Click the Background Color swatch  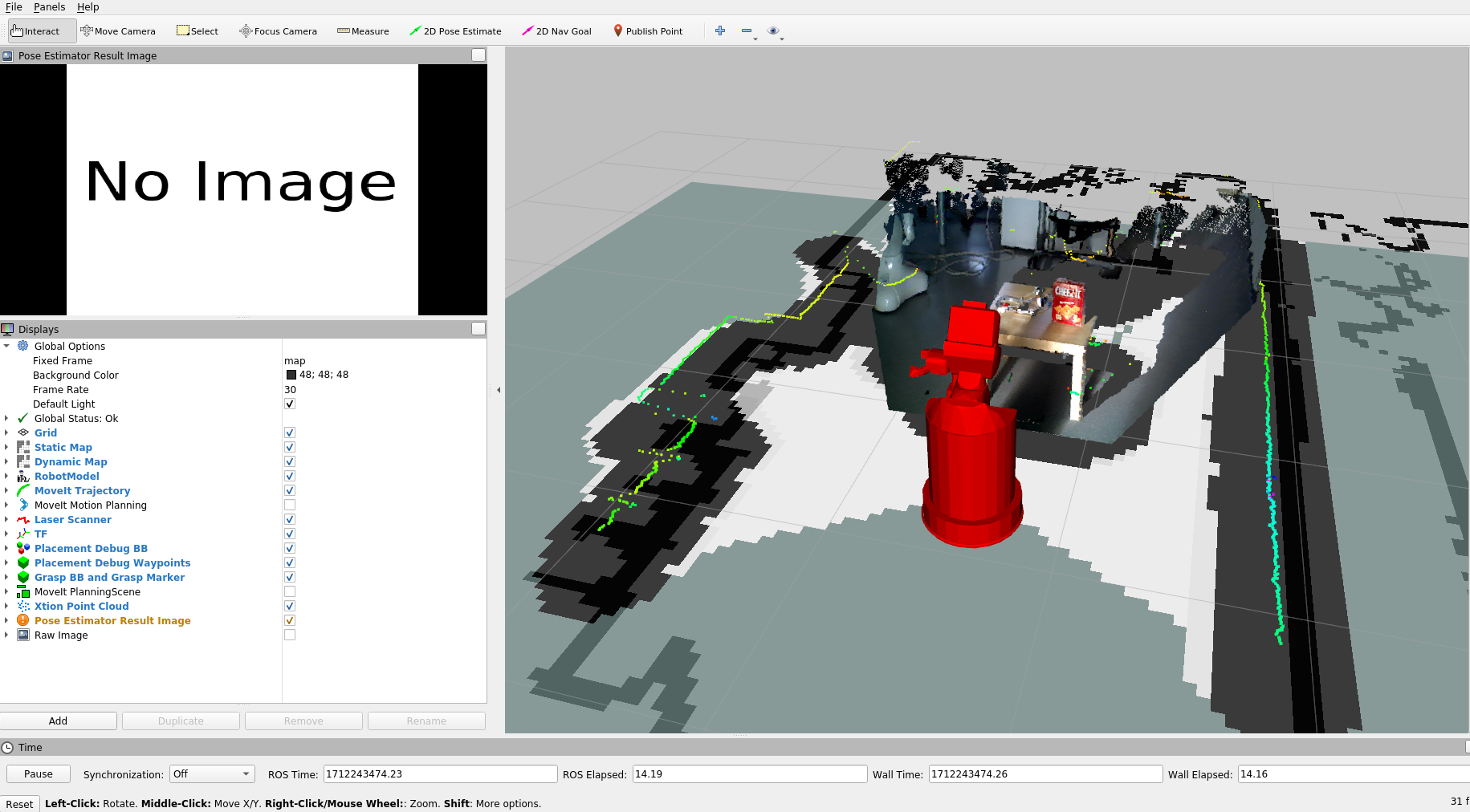coord(291,375)
